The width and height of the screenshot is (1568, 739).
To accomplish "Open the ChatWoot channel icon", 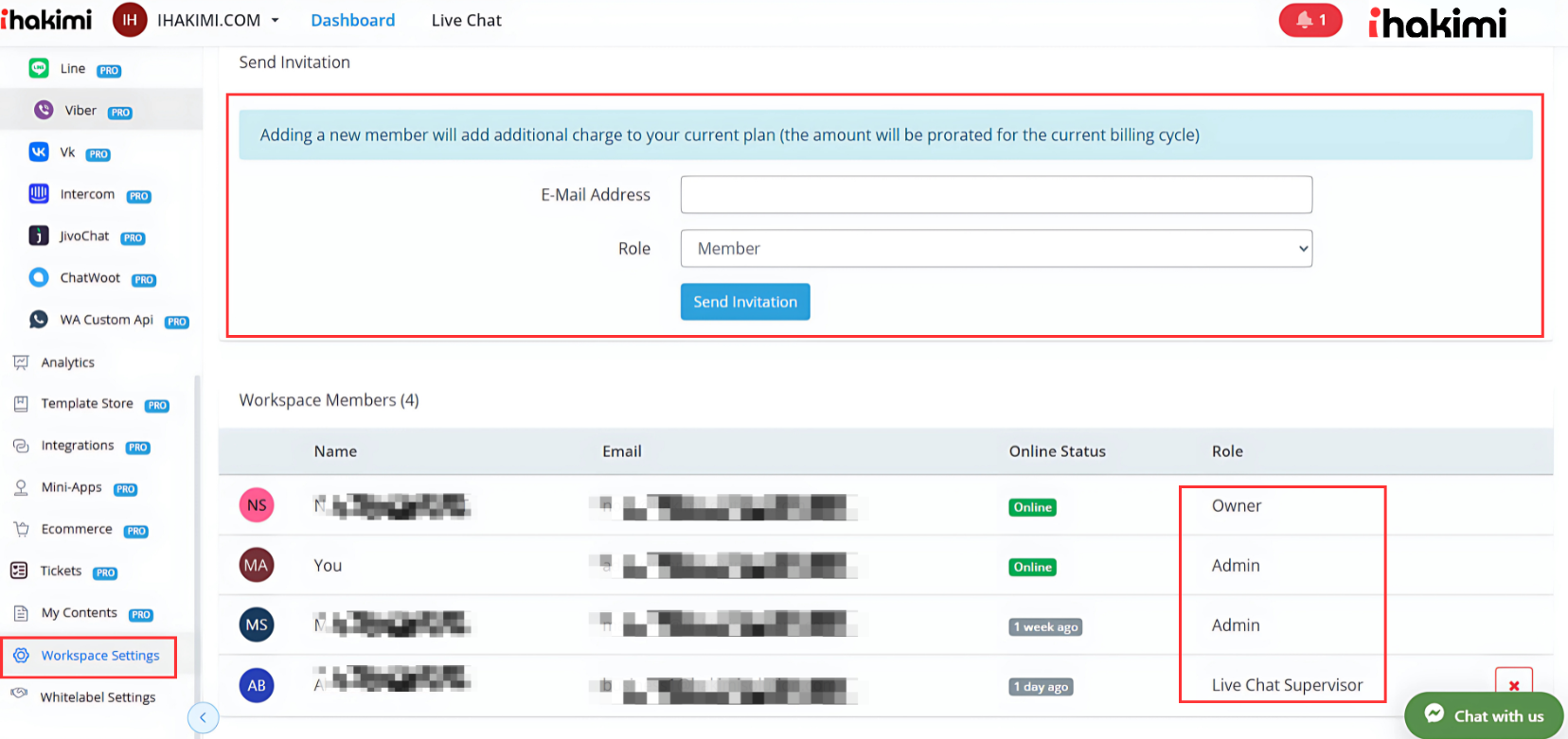I will click(x=39, y=277).
